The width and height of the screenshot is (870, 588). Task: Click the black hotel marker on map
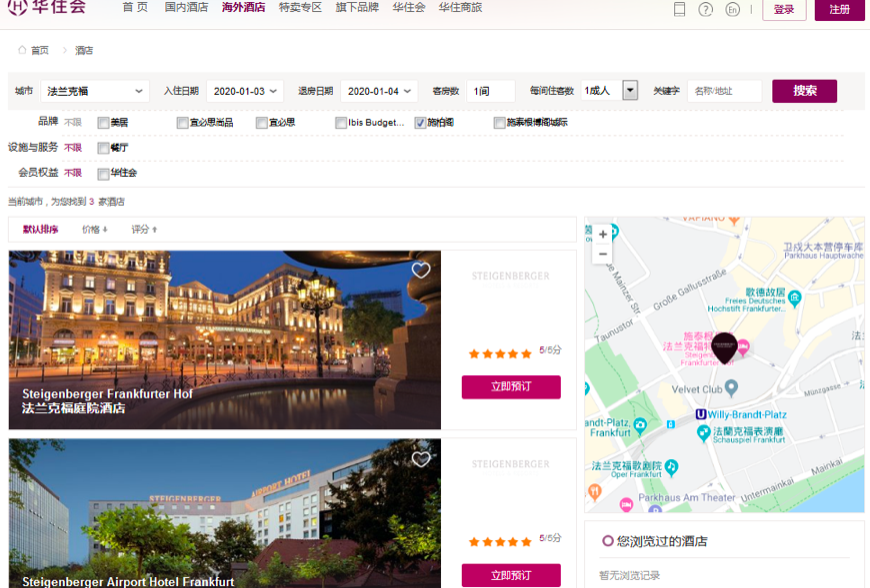coord(724,347)
